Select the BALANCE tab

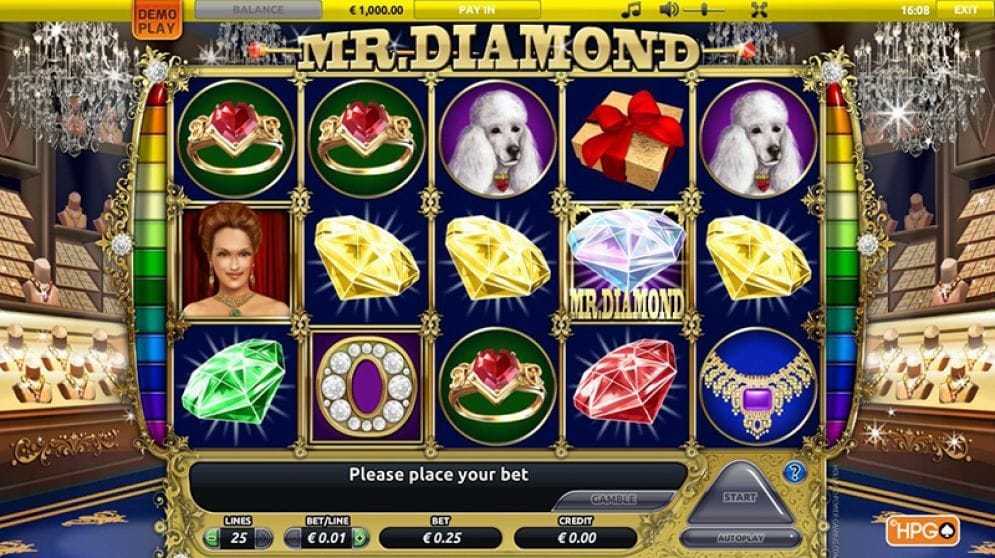point(258,10)
